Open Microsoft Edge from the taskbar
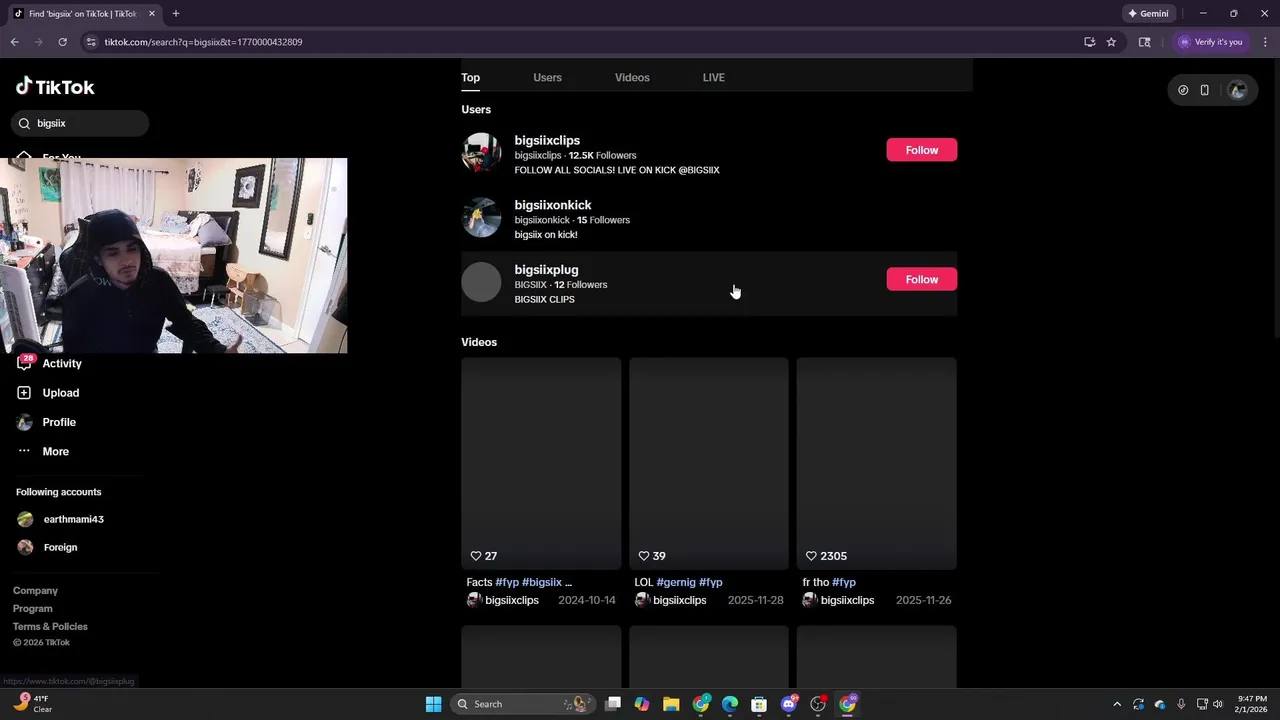This screenshot has height=720, width=1280. pos(730,704)
